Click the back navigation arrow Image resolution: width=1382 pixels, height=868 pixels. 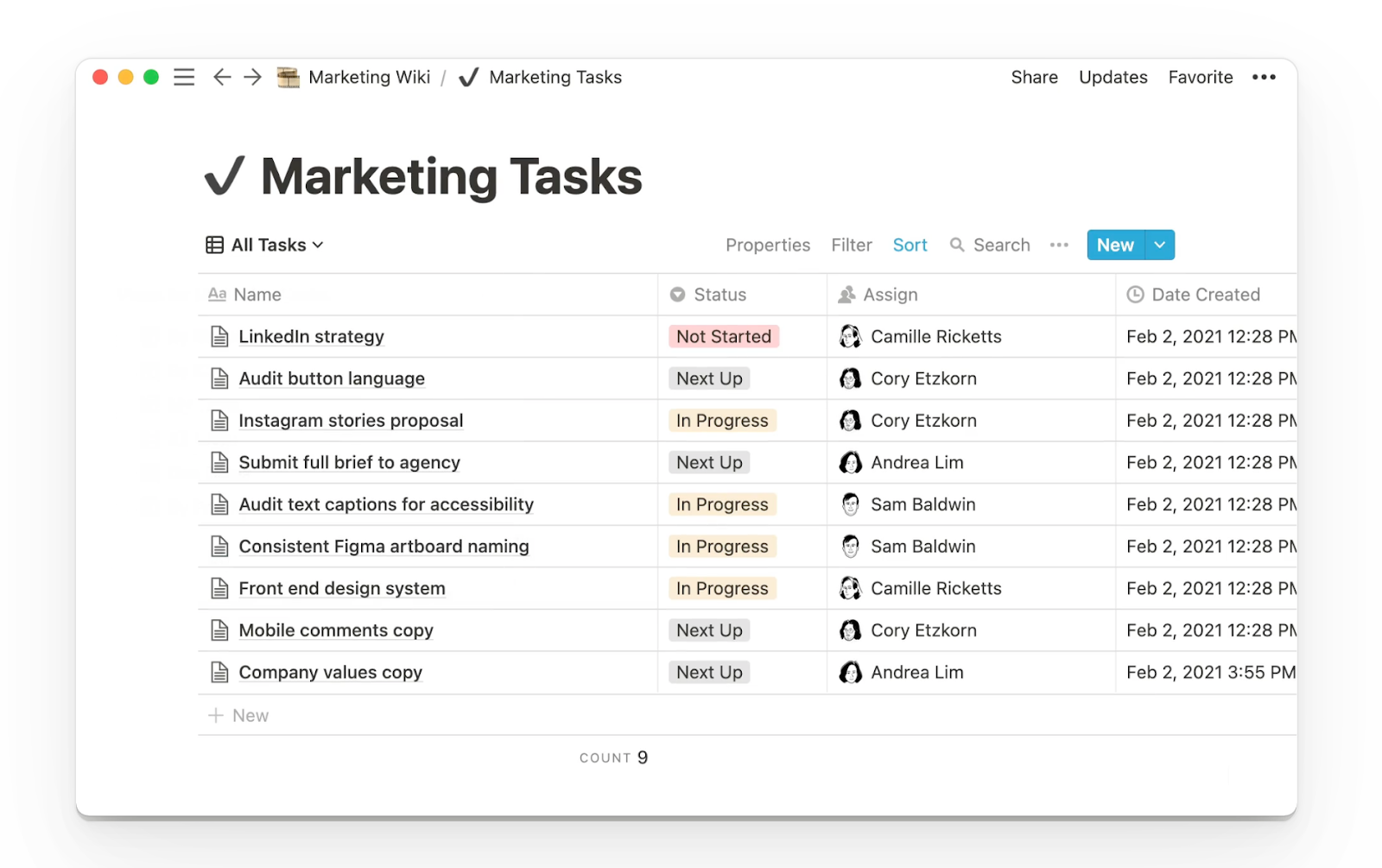(x=222, y=77)
